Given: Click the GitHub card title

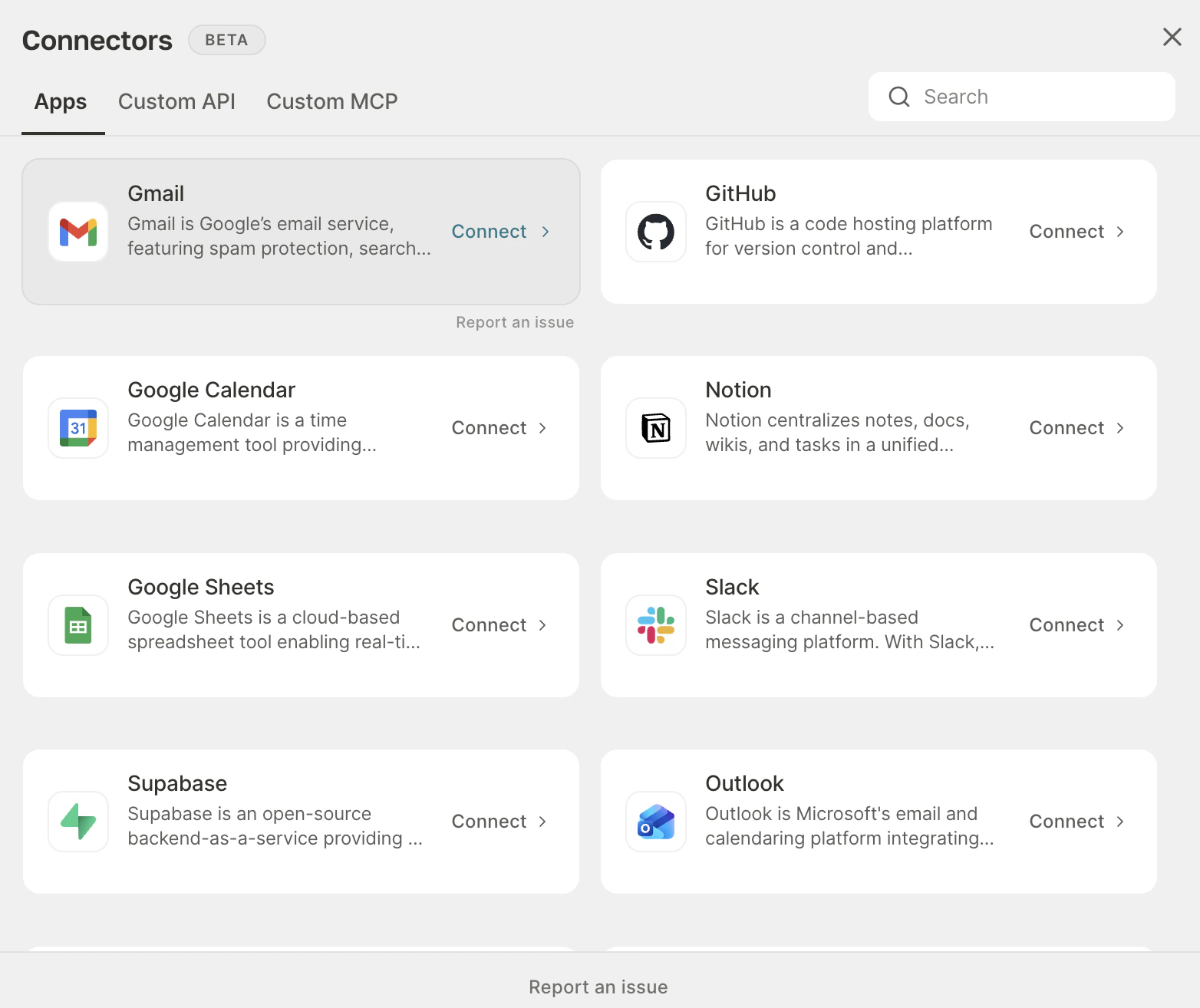Looking at the screenshot, I should pyautogui.click(x=740, y=193).
